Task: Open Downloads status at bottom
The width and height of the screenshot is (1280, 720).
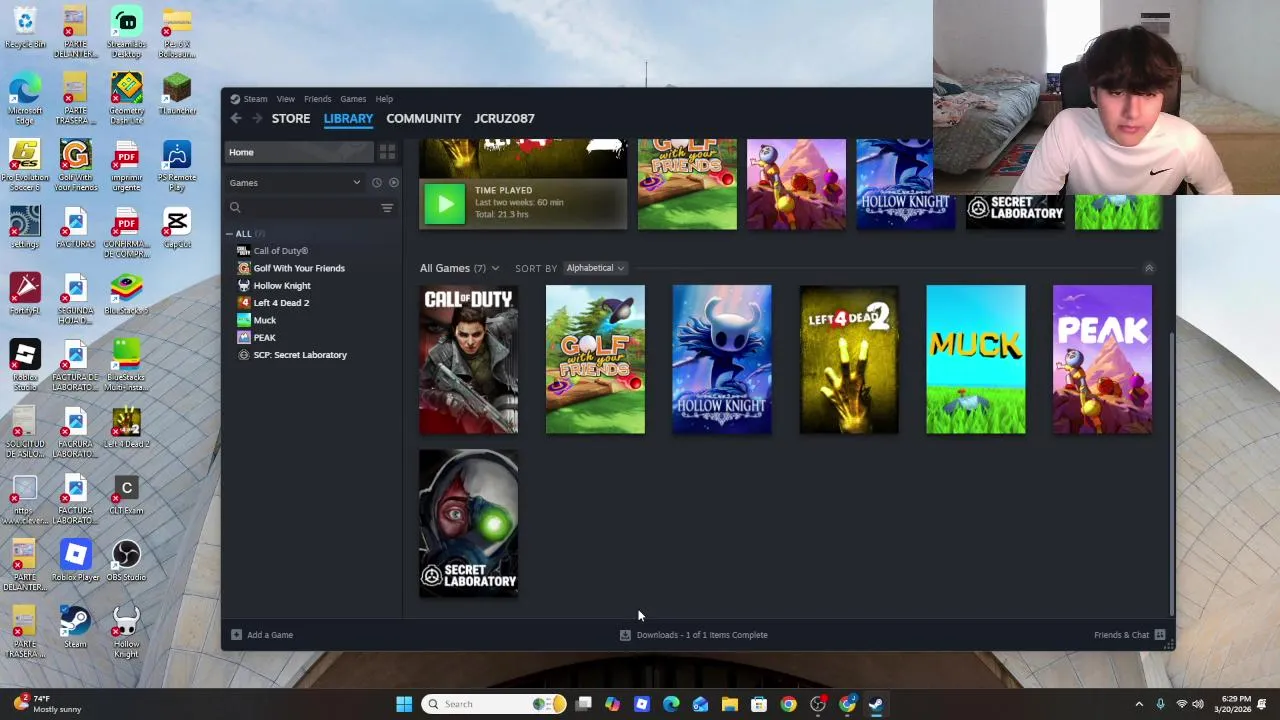Action: pyautogui.click(x=694, y=635)
